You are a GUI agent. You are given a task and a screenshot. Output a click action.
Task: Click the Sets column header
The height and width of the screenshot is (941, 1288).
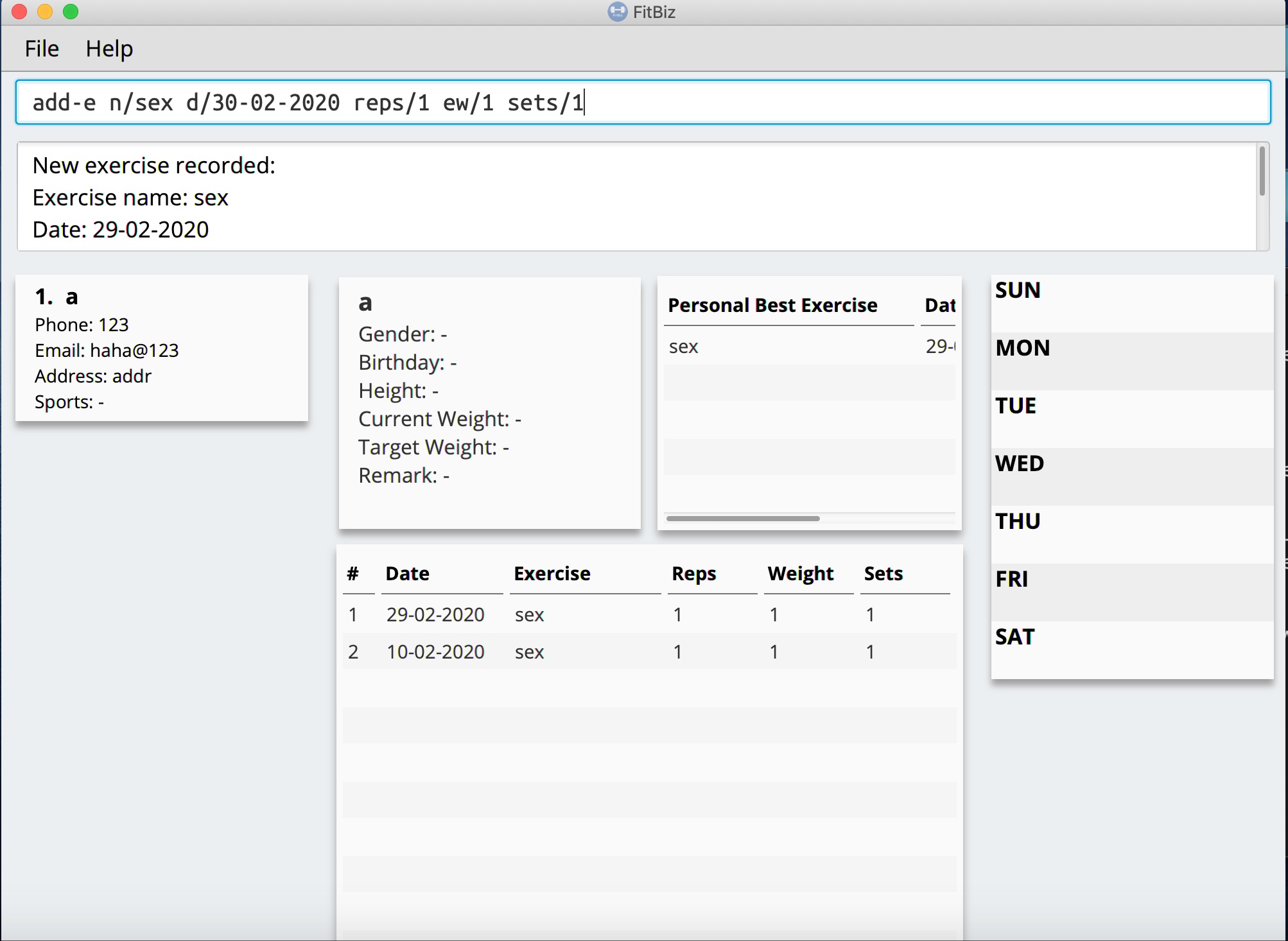[883, 573]
